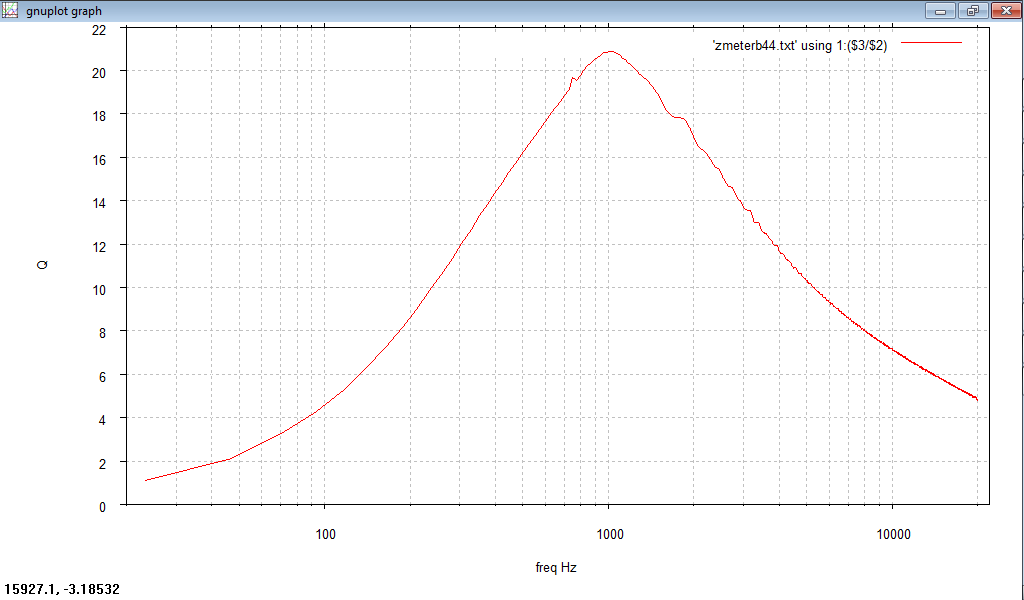Click the '10' y-axis tick label

99,290
